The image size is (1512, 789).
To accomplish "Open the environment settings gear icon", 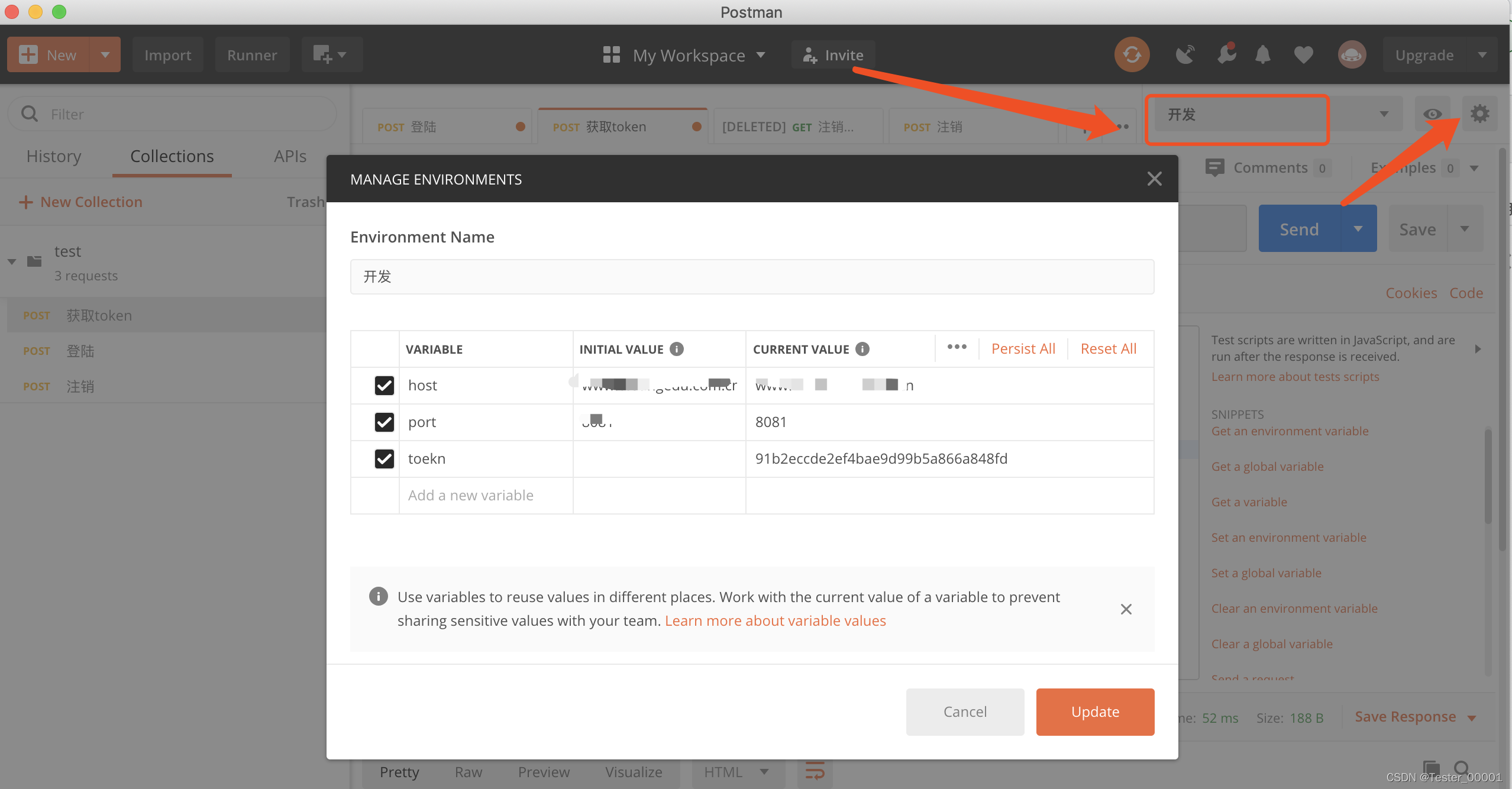I will pyautogui.click(x=1479, y=114).
